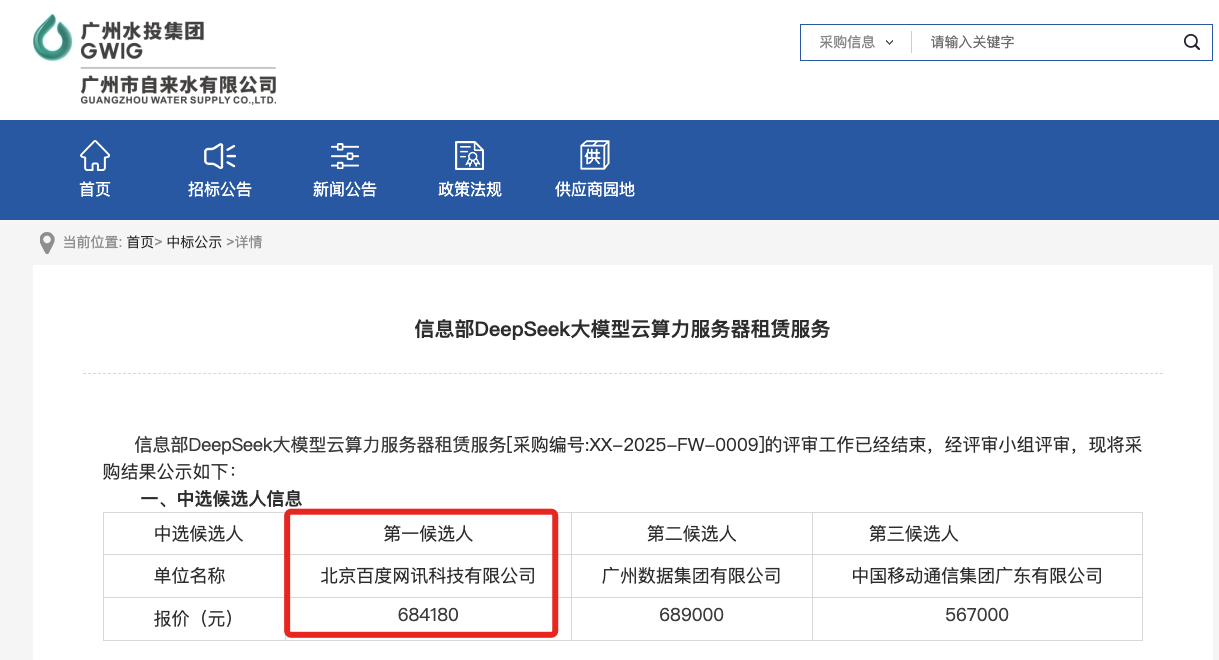Image resolution: width=1219 pixels, height=660 pixels.
Task: Select the 招标公告 megaphone icon
Action: [219, 155]
